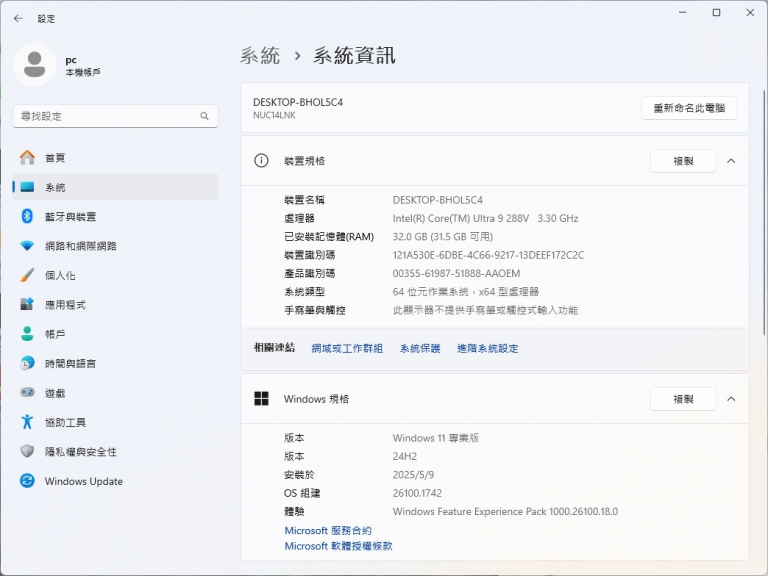Open the pc user avatar profile

point(34,65)
